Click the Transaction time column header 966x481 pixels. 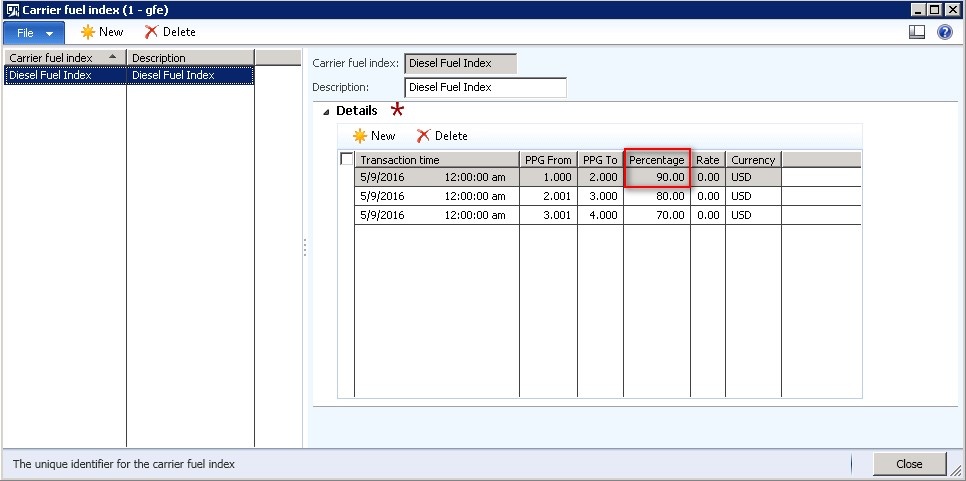tap(437, 160)
